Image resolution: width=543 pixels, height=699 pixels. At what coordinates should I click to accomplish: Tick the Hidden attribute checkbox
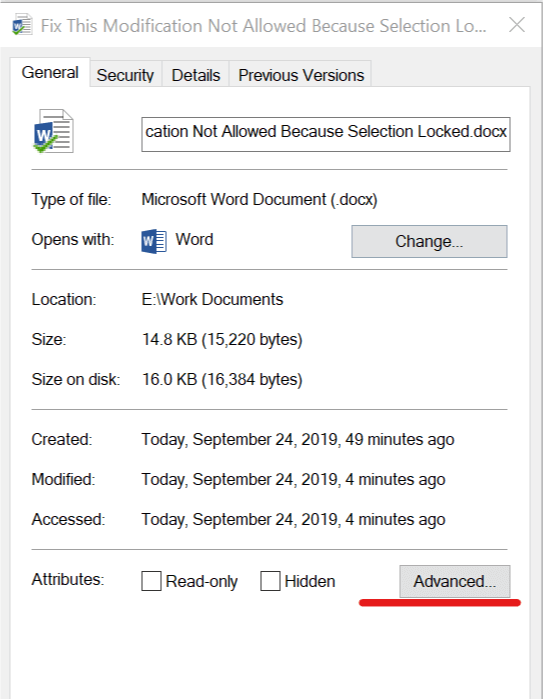[270, 581]
